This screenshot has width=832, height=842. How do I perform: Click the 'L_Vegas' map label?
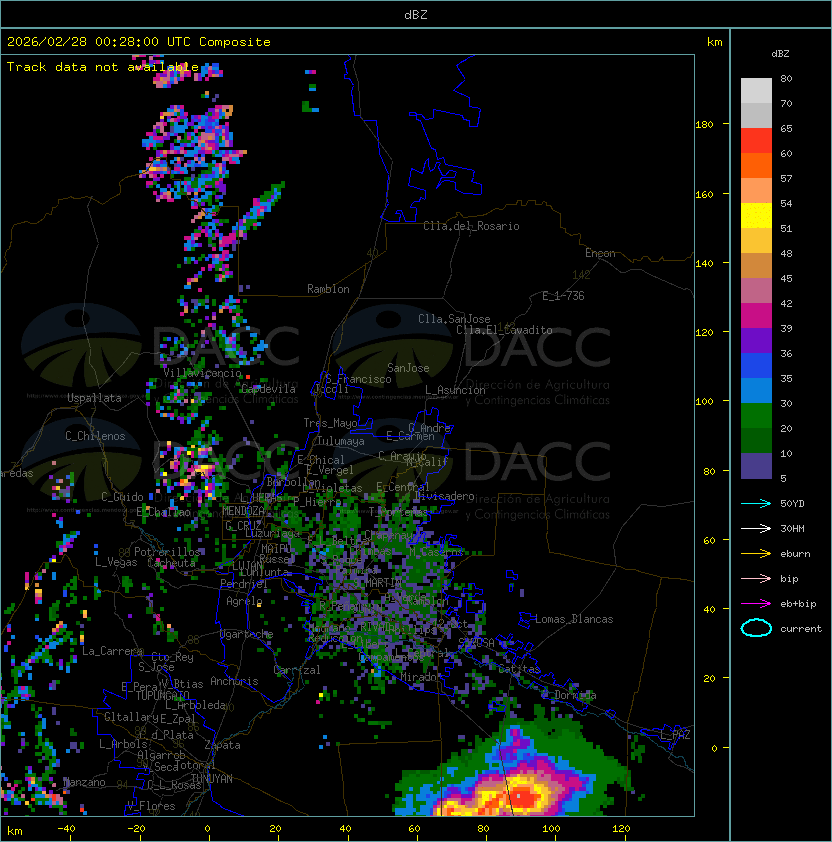point(116,562)
